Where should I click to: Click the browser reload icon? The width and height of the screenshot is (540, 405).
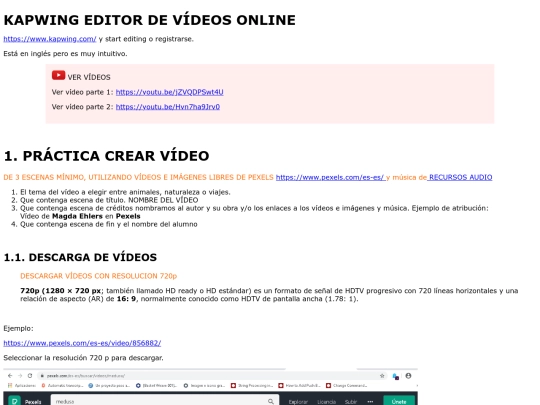click(30, 376)
